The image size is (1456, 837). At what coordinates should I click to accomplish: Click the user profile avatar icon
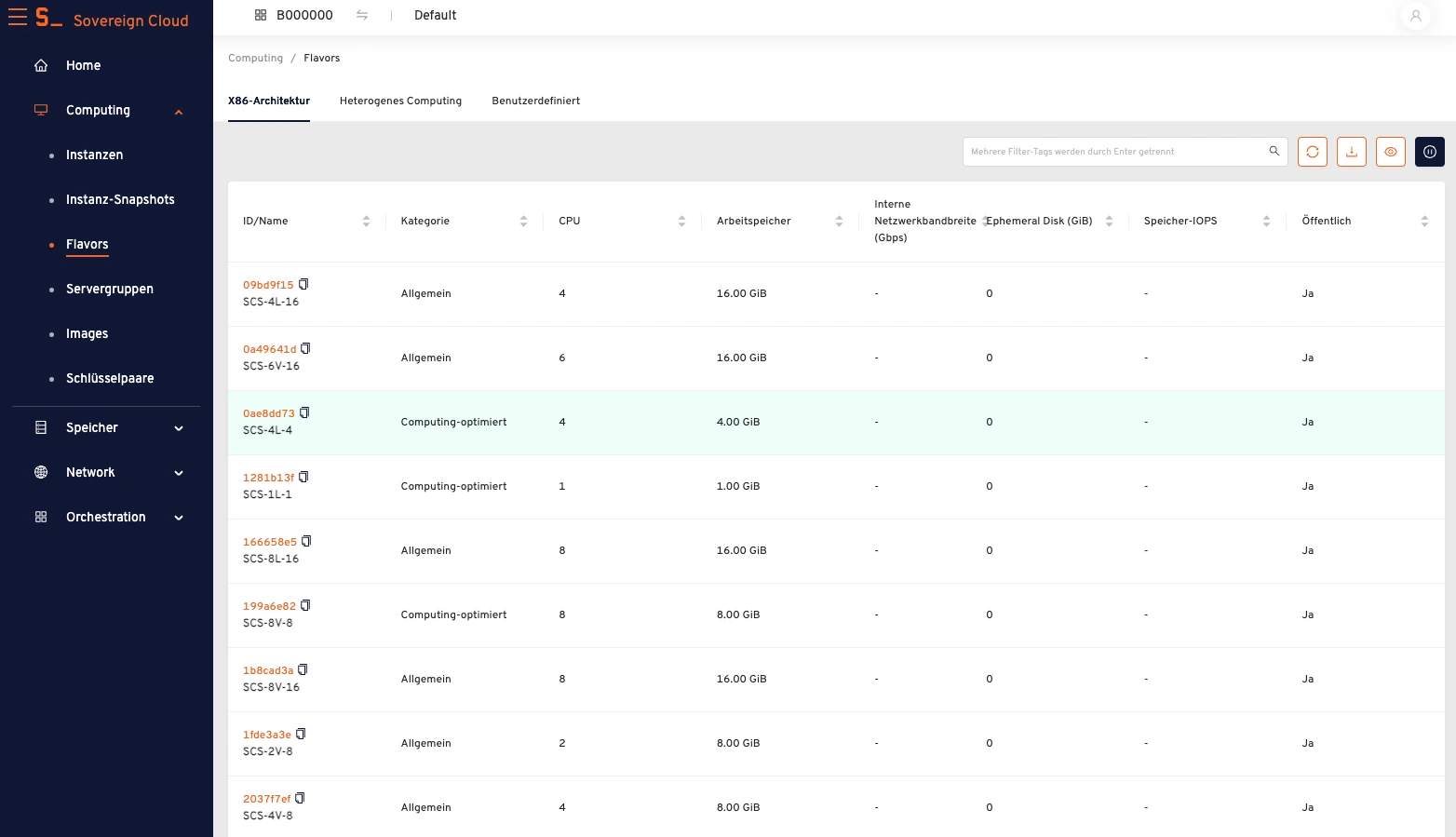coord(1415,16)
